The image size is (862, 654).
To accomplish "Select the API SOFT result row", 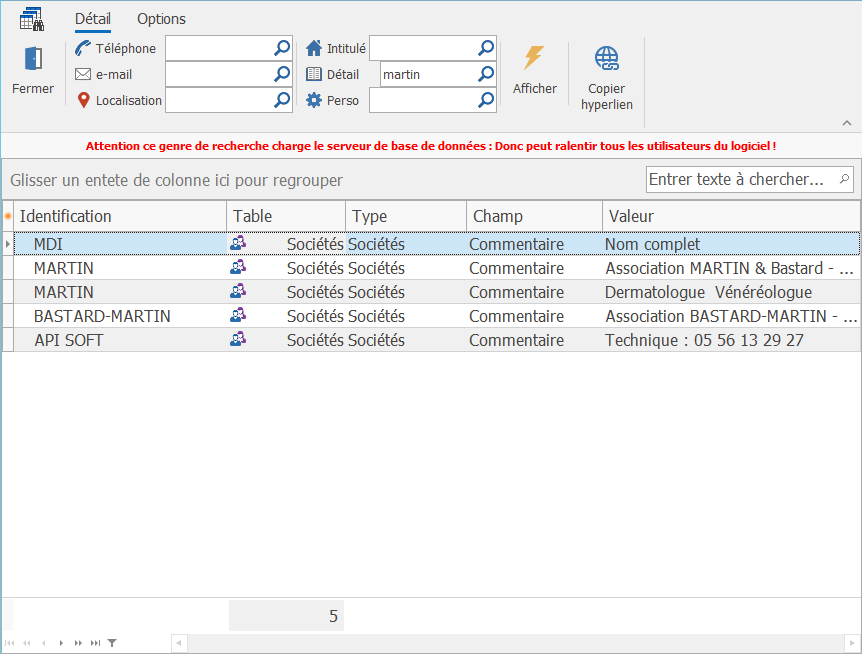I will pyautogui.click(x=68, y=340).
